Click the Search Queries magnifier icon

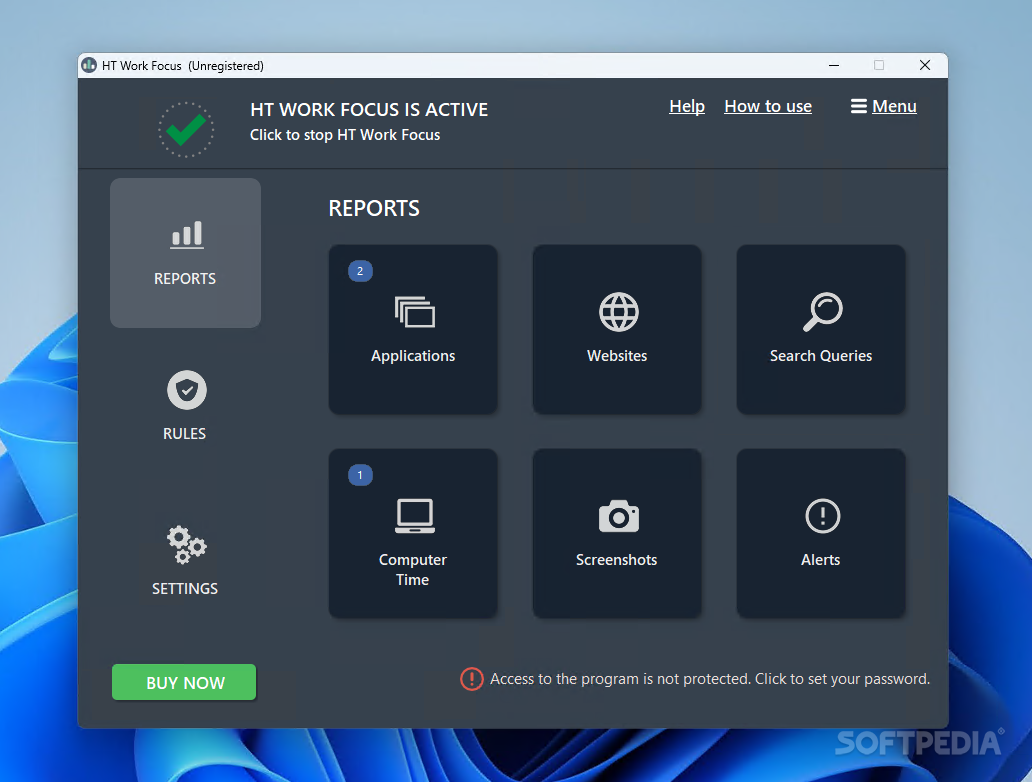point(823,312)
